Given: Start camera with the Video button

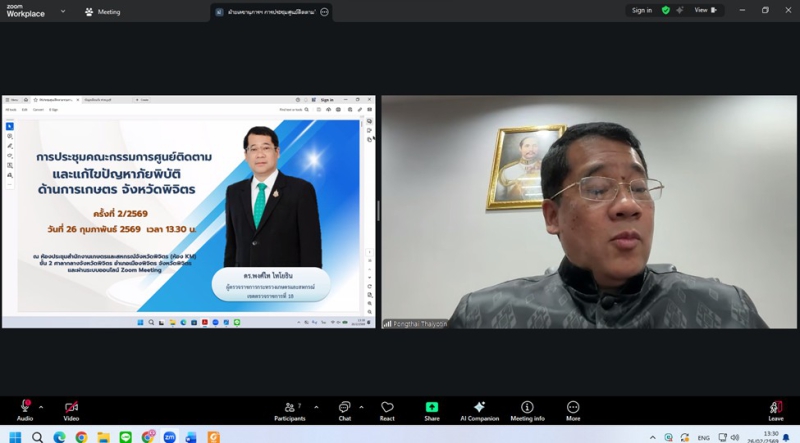Looking at the screenshot, I should click(x=71, y=408).
